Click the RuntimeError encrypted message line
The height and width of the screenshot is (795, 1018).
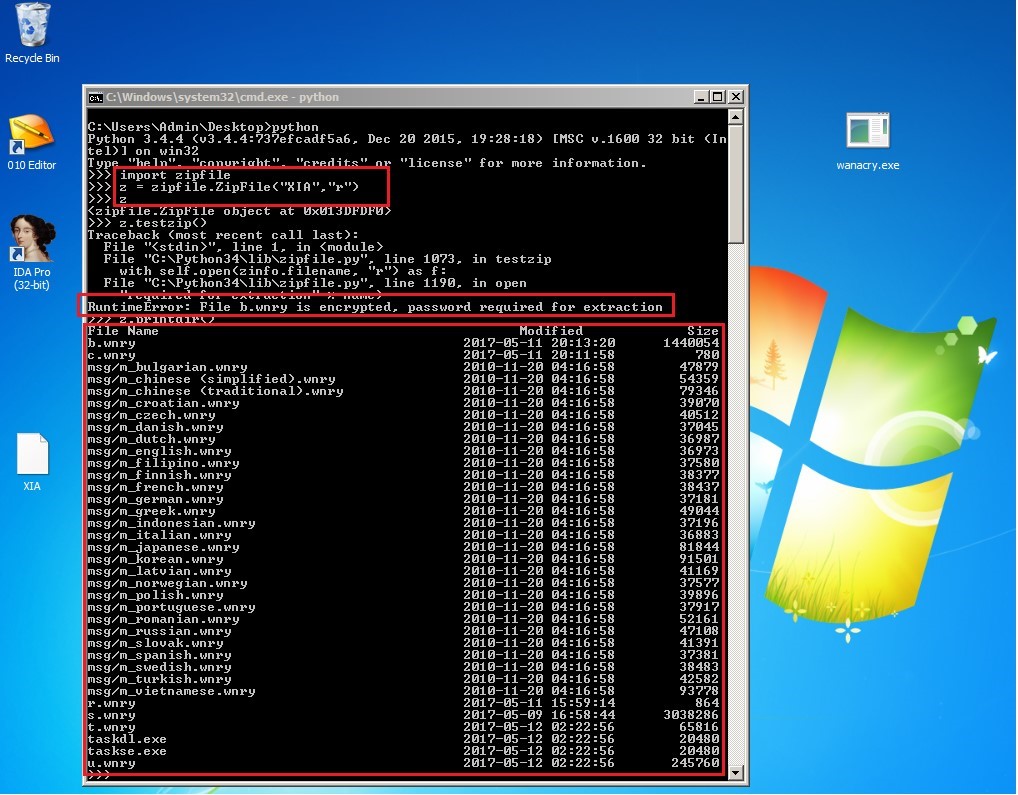(x=375, y=307)
